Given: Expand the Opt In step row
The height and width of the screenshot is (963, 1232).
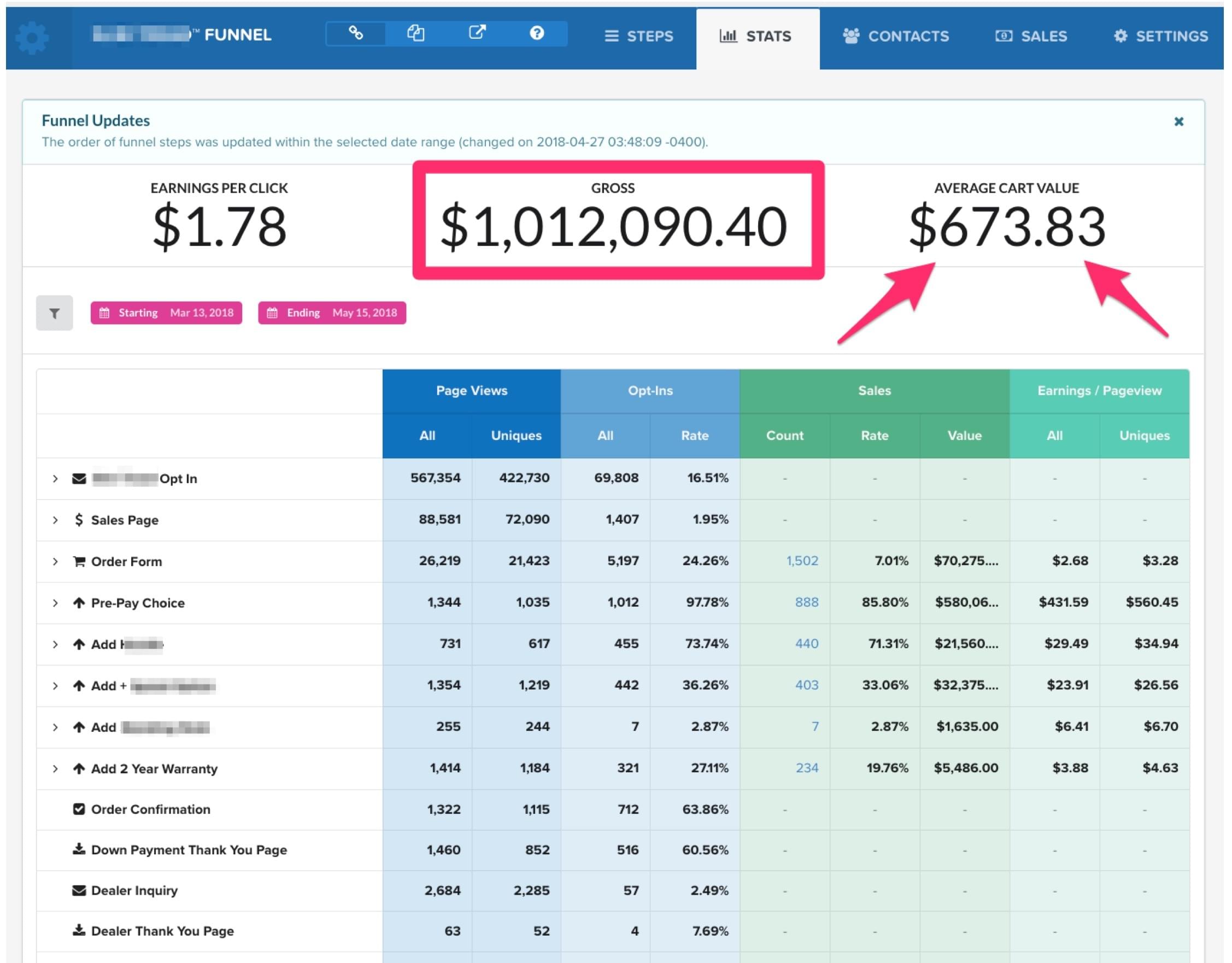Looking at the screenshot, I should [x=55, y=479].
